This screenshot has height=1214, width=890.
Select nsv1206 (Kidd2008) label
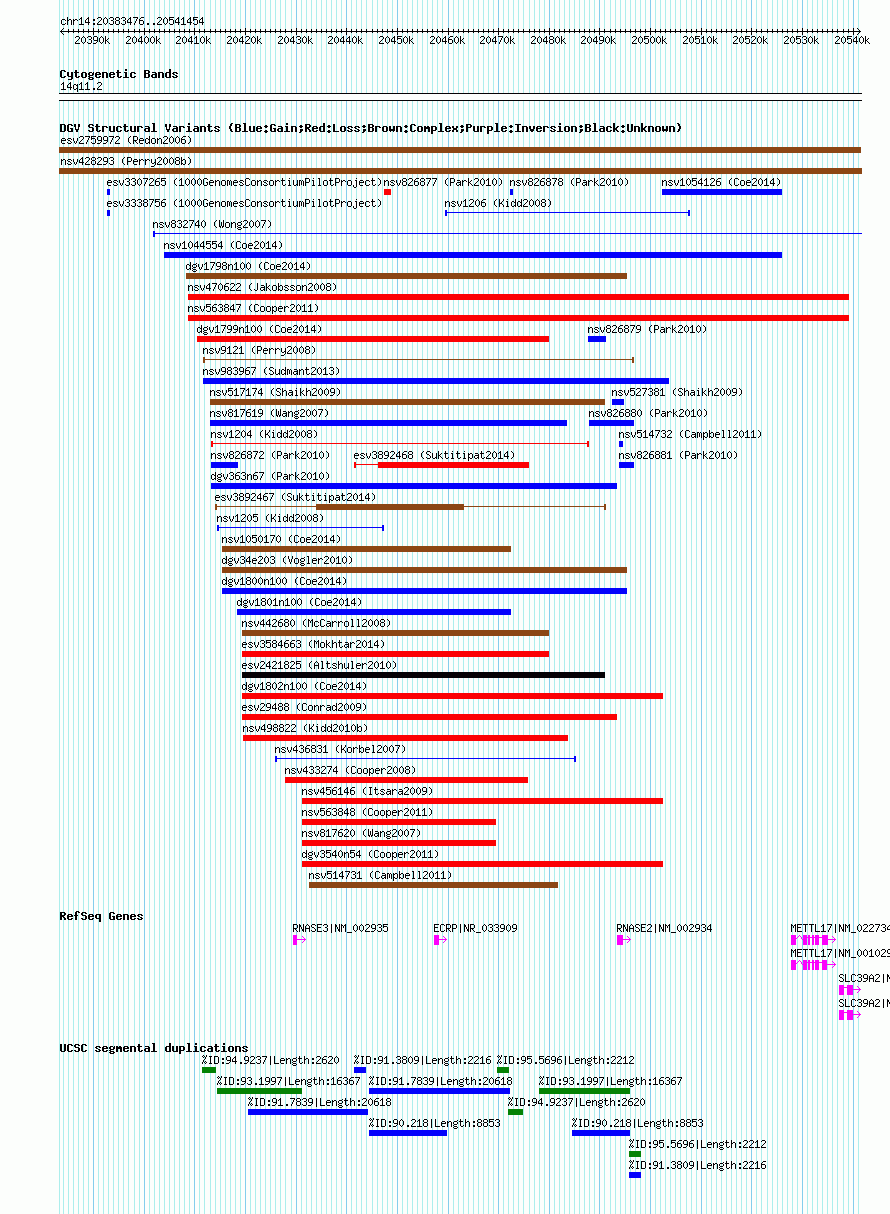498,203
